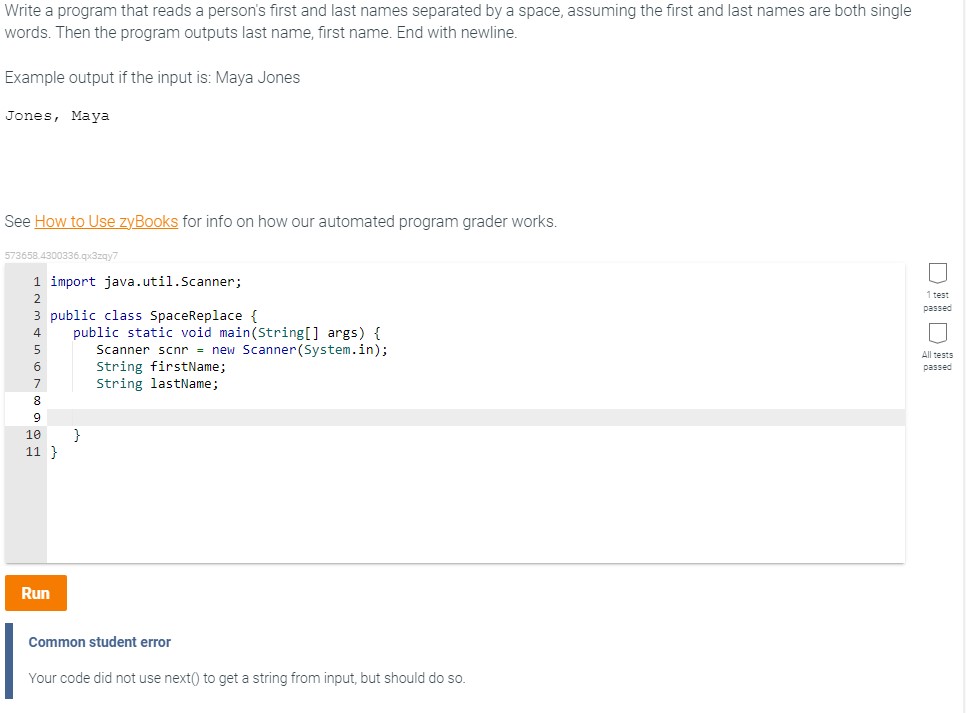Click the Scanner scnr declaration line
The image size is (966, 713).
(240, 349)
